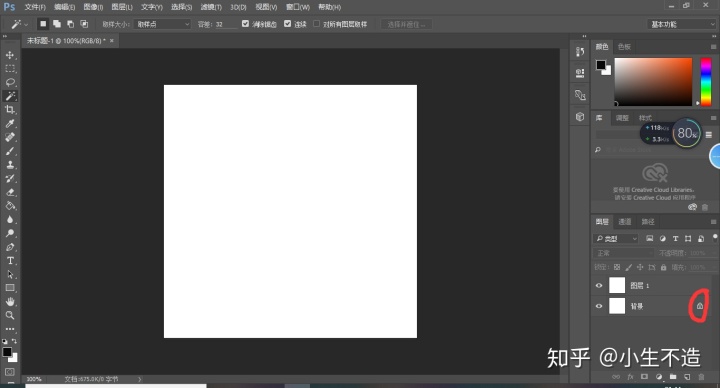720x388 pixels.
Task: Select the Lasso tool
Action: tap(10, 83)
